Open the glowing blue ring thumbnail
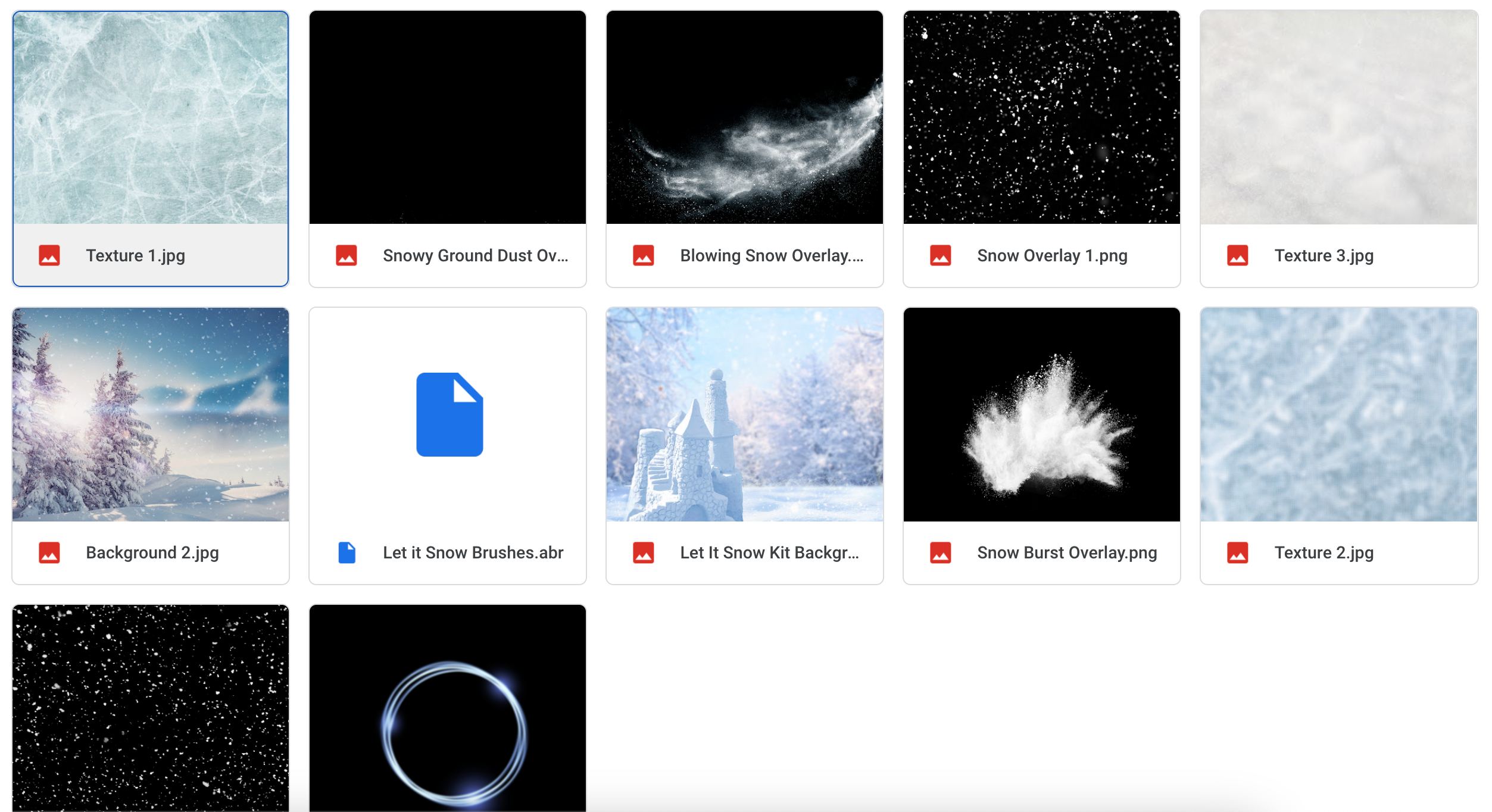Screen dimensions: 1492x812 [x=448, y=708]
